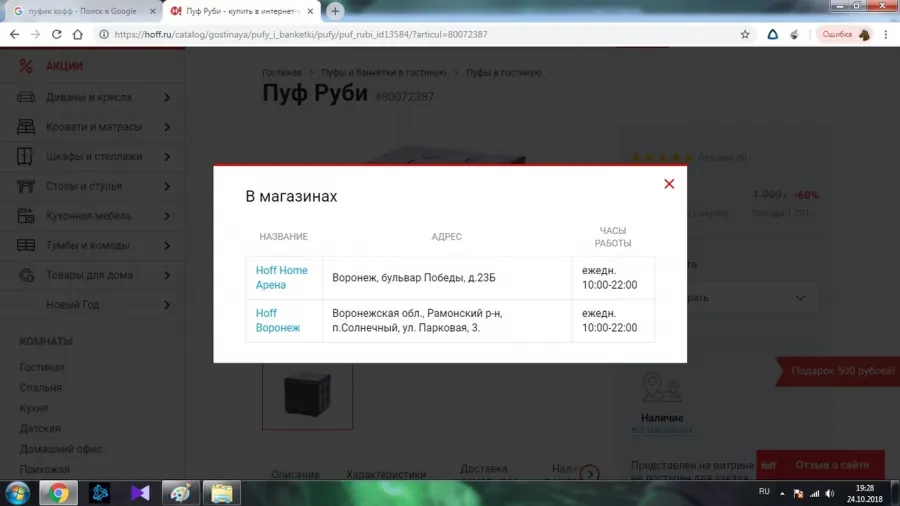Viewport: 900px width, 506px height.
Task: Go back using browser back arrow
Action: [x=14, y=34]
